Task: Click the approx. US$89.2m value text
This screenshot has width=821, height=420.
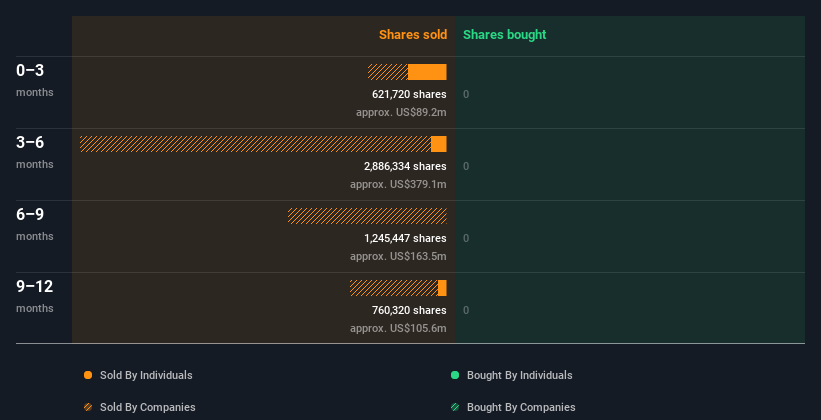Action: pyautogui.click(x=401, y=112)
